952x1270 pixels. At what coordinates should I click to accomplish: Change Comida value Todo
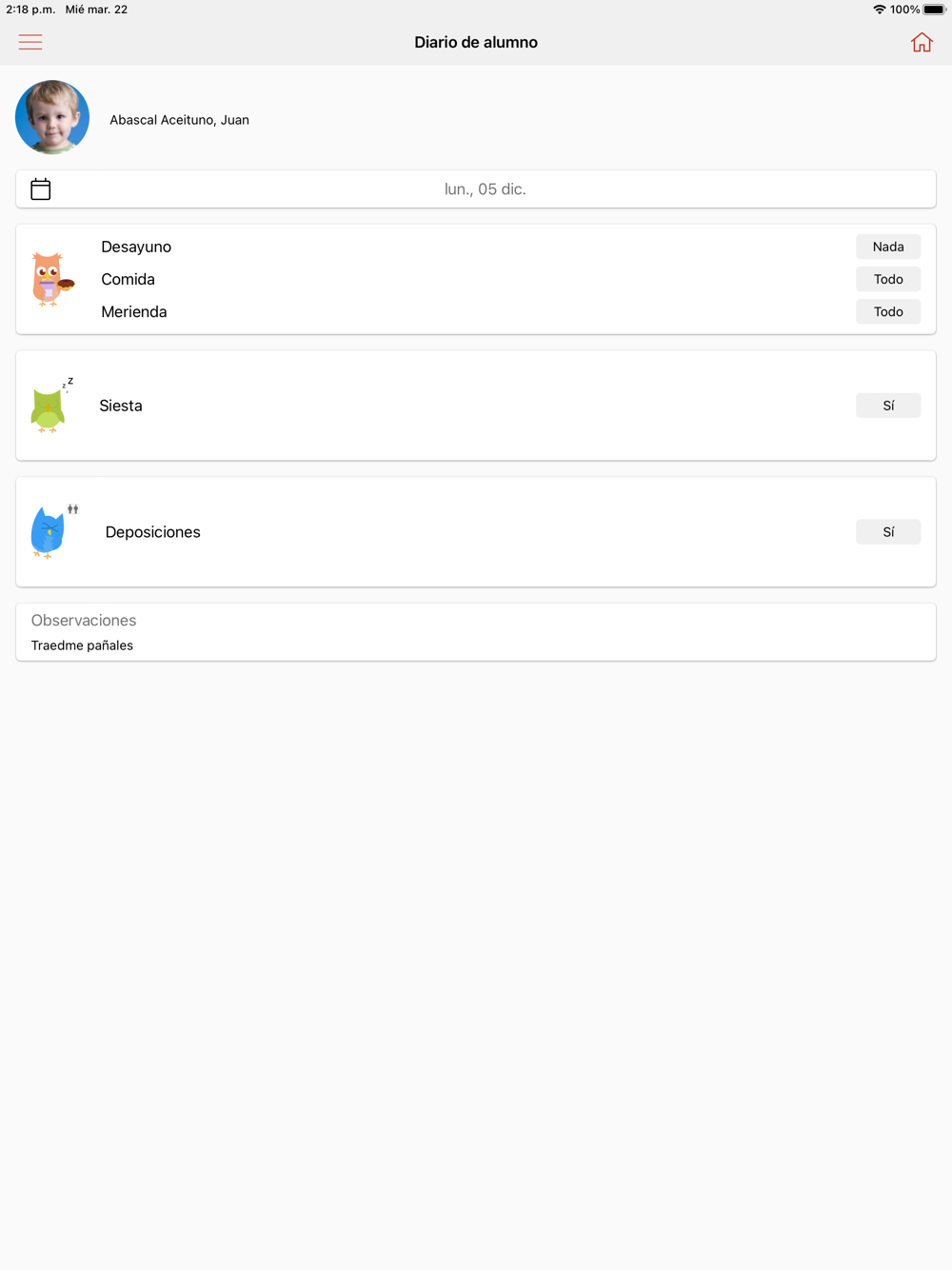888,279
